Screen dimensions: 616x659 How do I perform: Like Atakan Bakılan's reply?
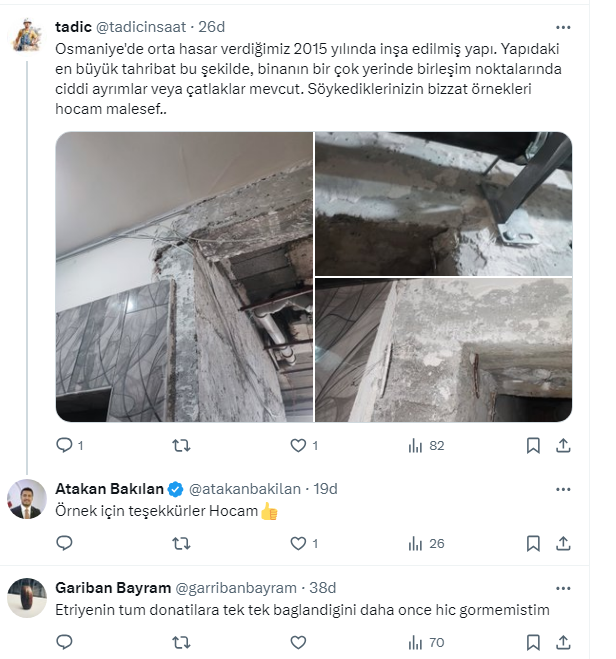pos(298,543)
